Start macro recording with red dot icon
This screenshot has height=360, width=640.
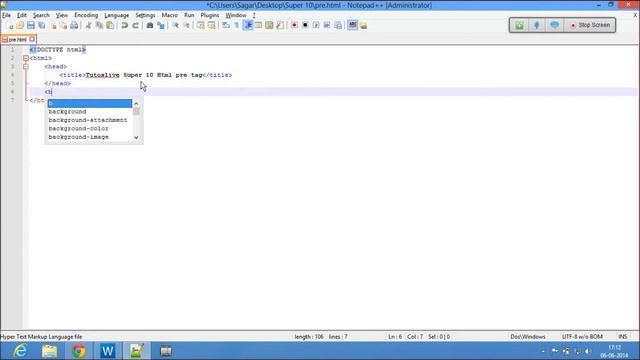pos(294,25)
